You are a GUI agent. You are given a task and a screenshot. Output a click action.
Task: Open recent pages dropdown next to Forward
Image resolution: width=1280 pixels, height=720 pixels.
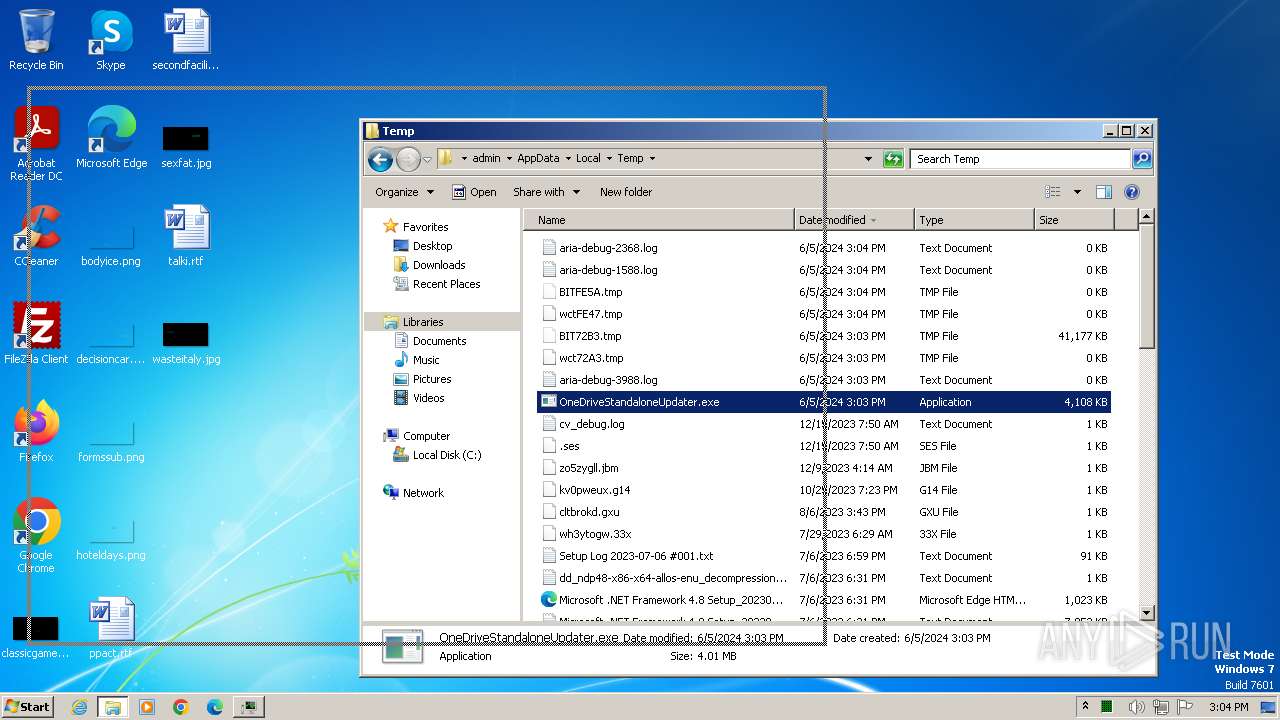(427, 159)
